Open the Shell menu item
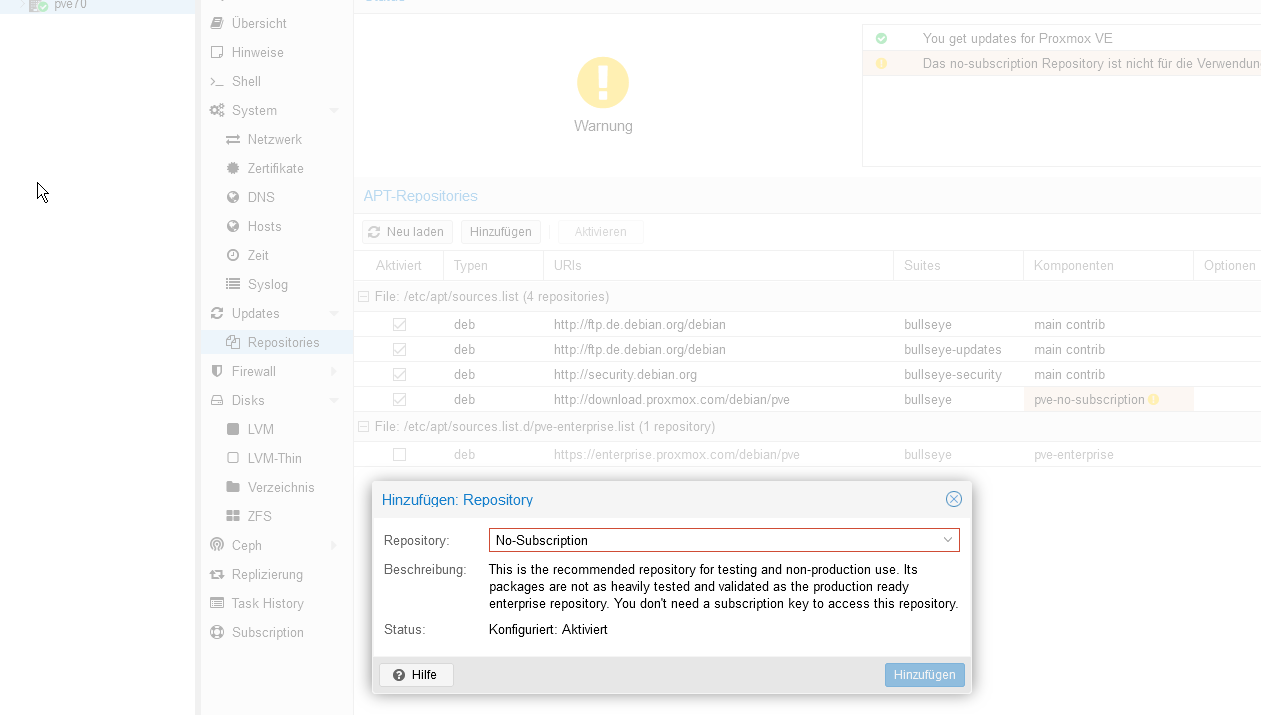Viewport: 1261px width, 715px height. tap(277, 81)
